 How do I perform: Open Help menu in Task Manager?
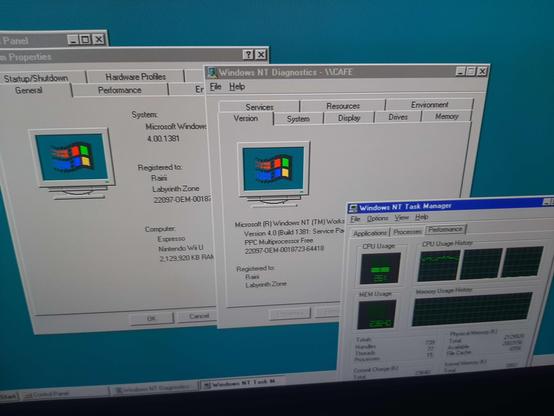(422, 217)
